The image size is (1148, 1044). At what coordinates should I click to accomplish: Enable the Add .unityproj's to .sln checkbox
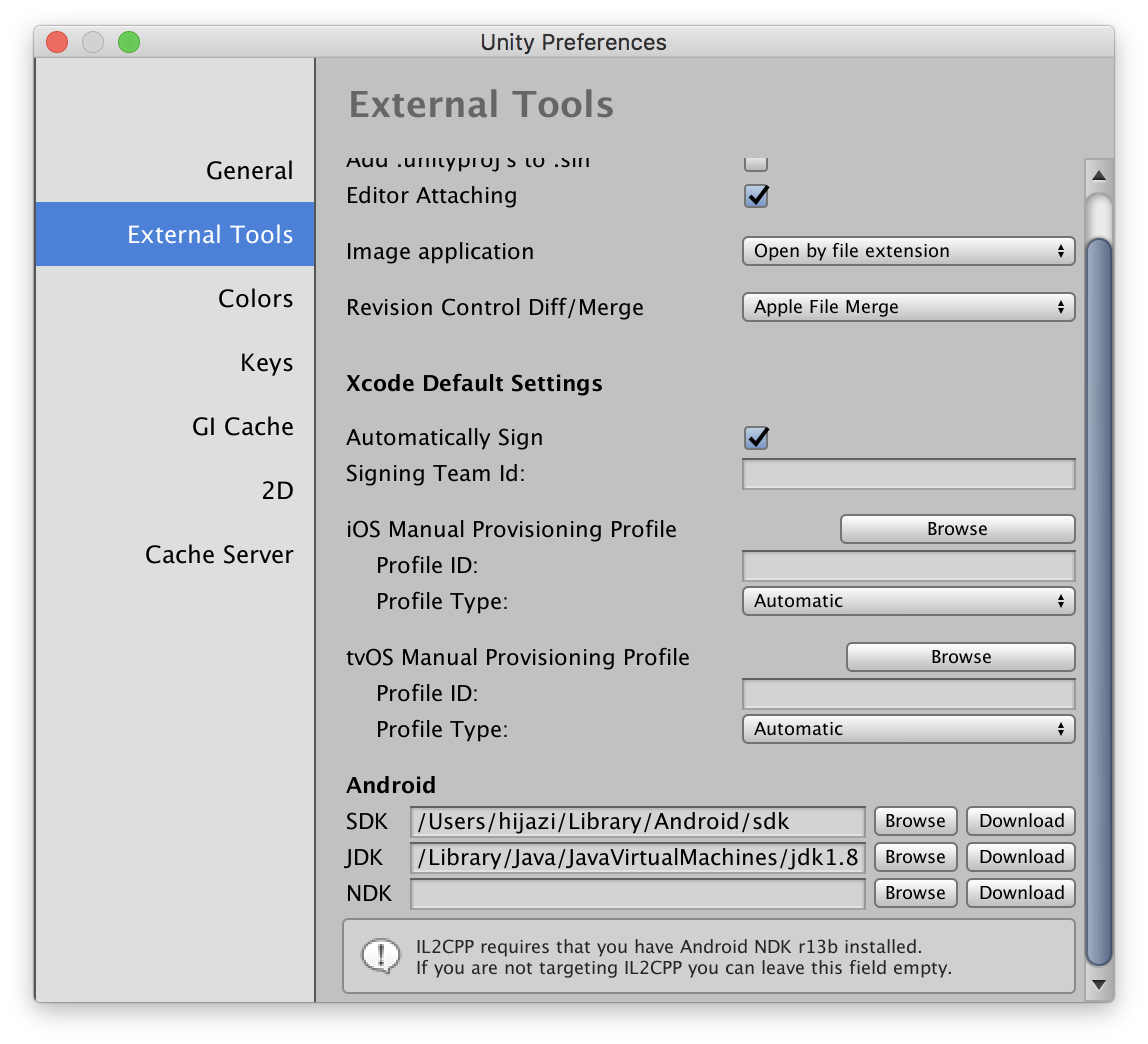(756, 163)
